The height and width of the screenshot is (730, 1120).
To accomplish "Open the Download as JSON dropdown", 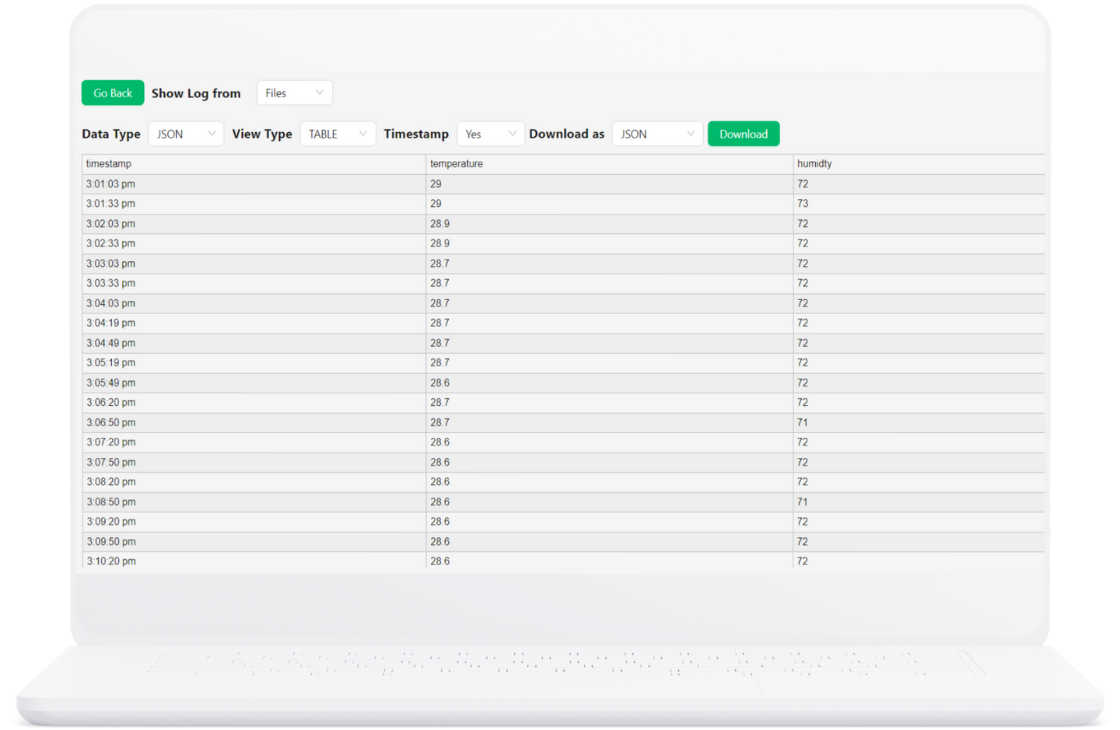I will tap(658, 134).
